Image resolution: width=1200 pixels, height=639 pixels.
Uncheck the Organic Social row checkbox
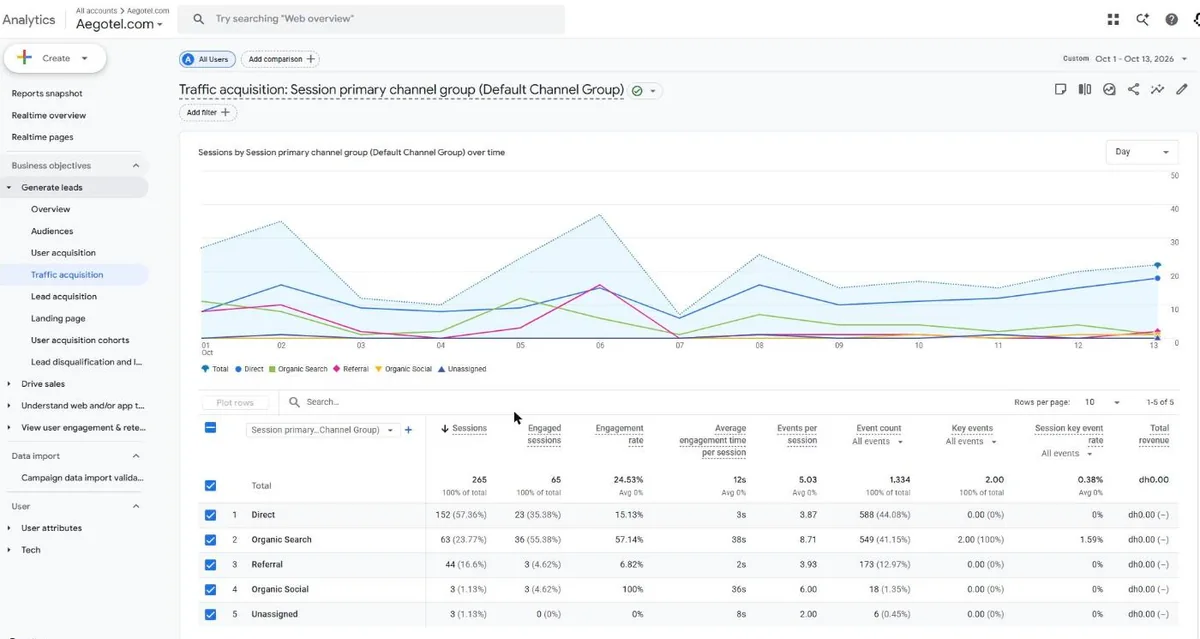(x=210, y=590)
